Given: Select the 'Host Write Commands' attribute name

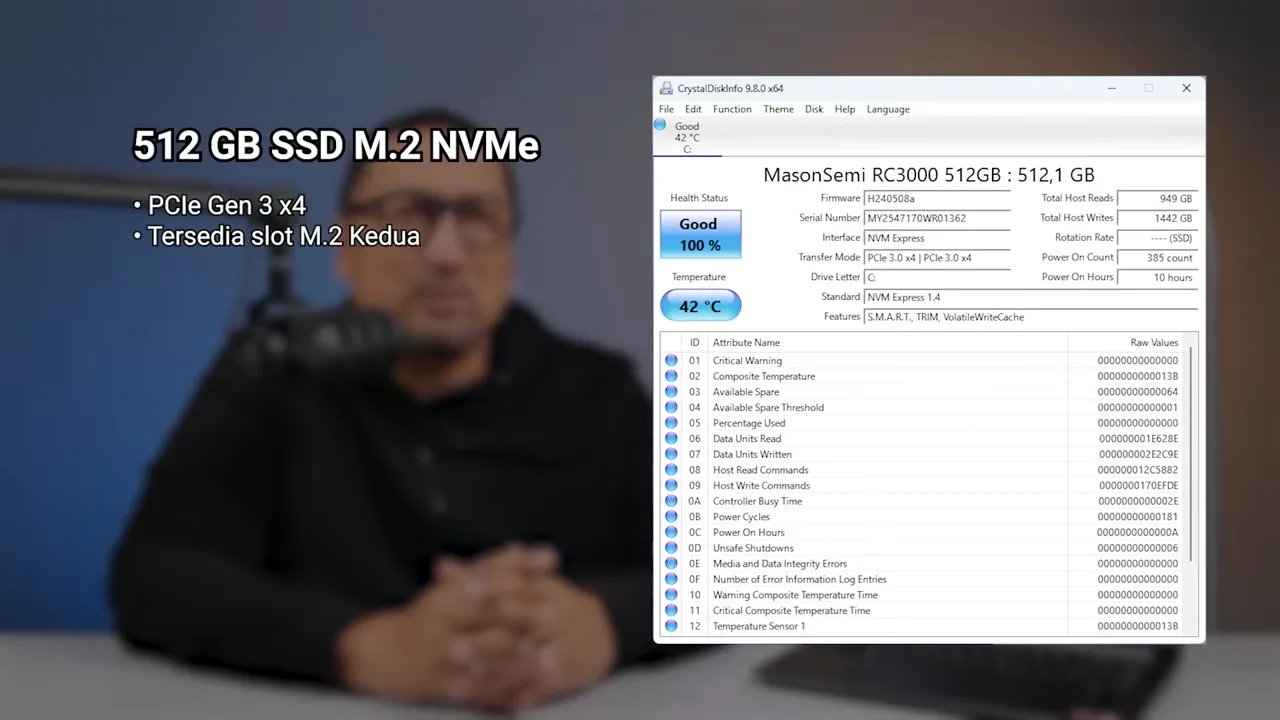Looking at the screenshot, I should (761, 486).
